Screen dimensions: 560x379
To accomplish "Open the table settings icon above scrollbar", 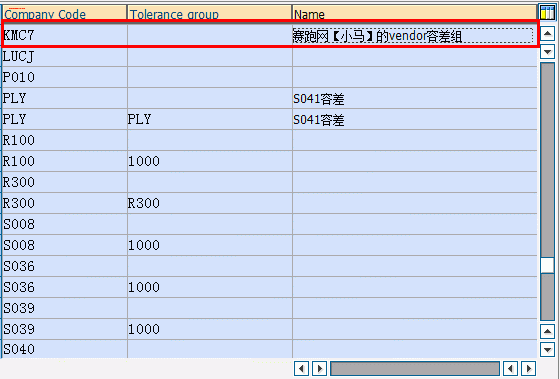I will pos(547,13).
